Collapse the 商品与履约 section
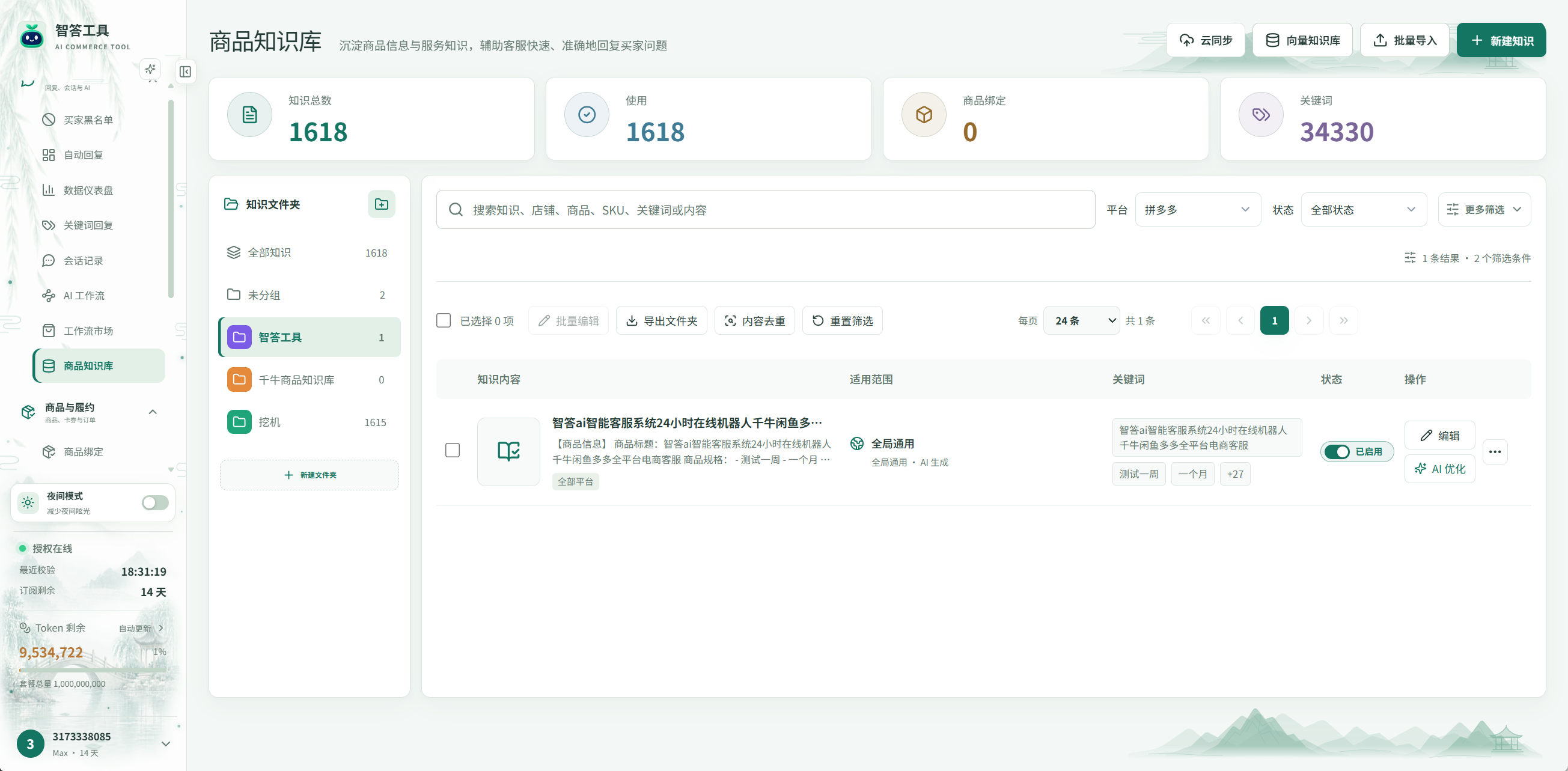The width and height of the screenshot is (1568, 771). pyautogui.click(x=153, y=412)
